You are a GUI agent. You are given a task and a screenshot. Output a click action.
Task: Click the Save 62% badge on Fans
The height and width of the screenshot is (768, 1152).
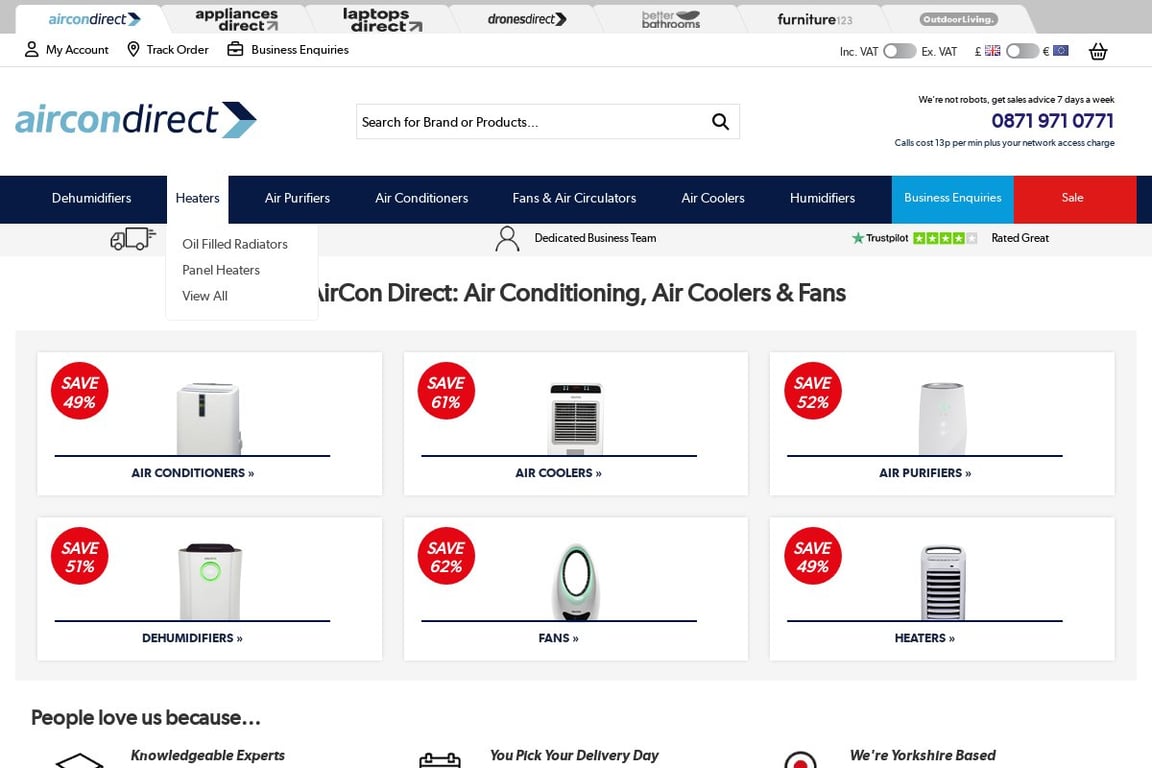[x=446, y=556]
